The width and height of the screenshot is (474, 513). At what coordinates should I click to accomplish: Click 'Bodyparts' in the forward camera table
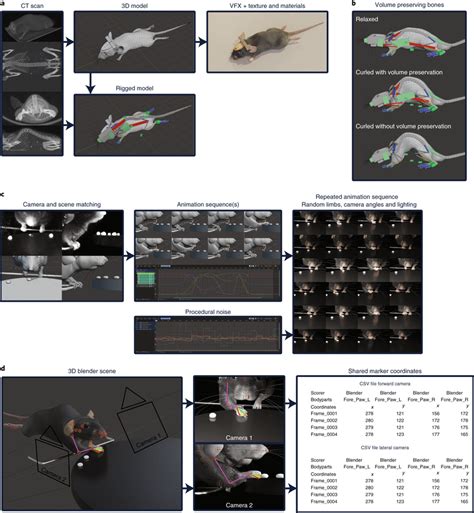pos(321,399)
